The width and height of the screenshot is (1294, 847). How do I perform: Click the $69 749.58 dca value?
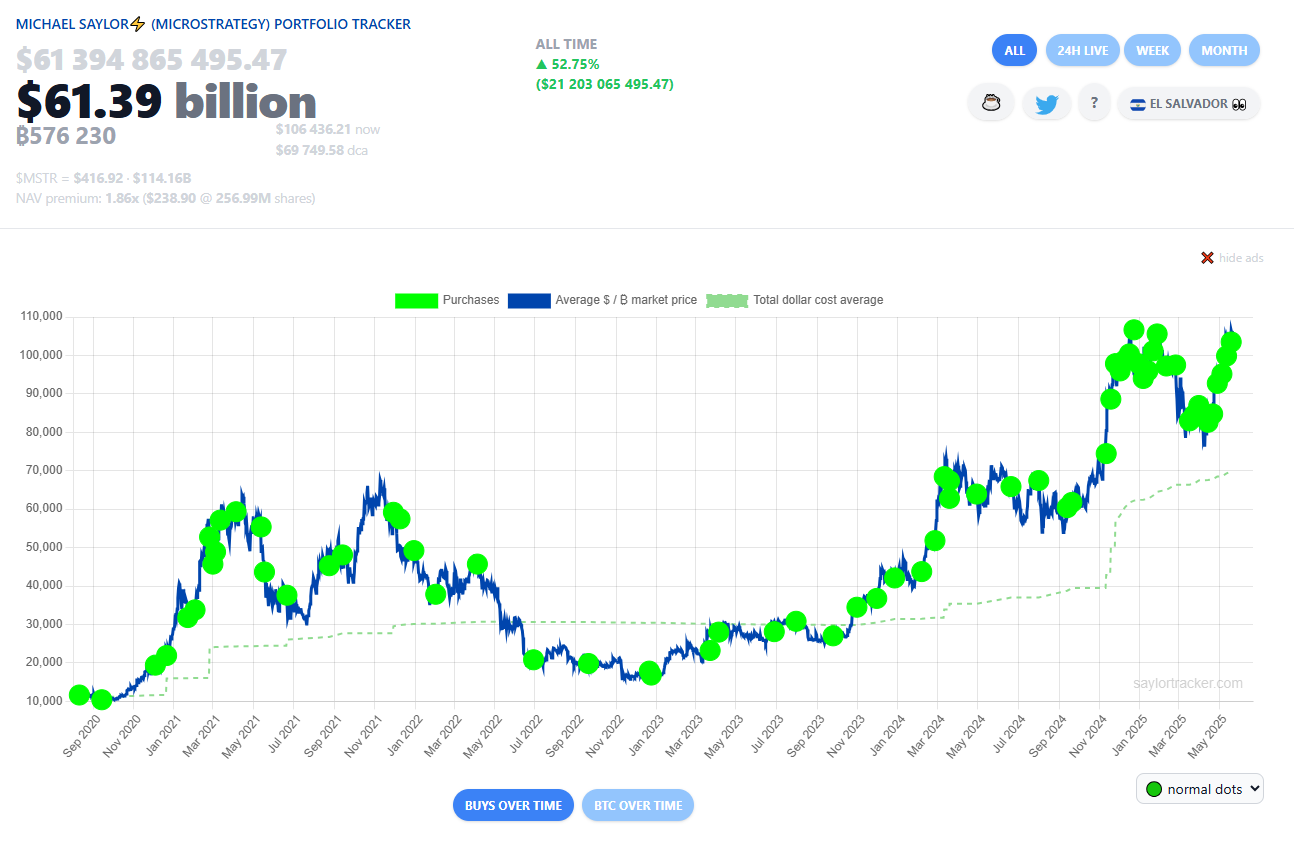pos(324,150)
